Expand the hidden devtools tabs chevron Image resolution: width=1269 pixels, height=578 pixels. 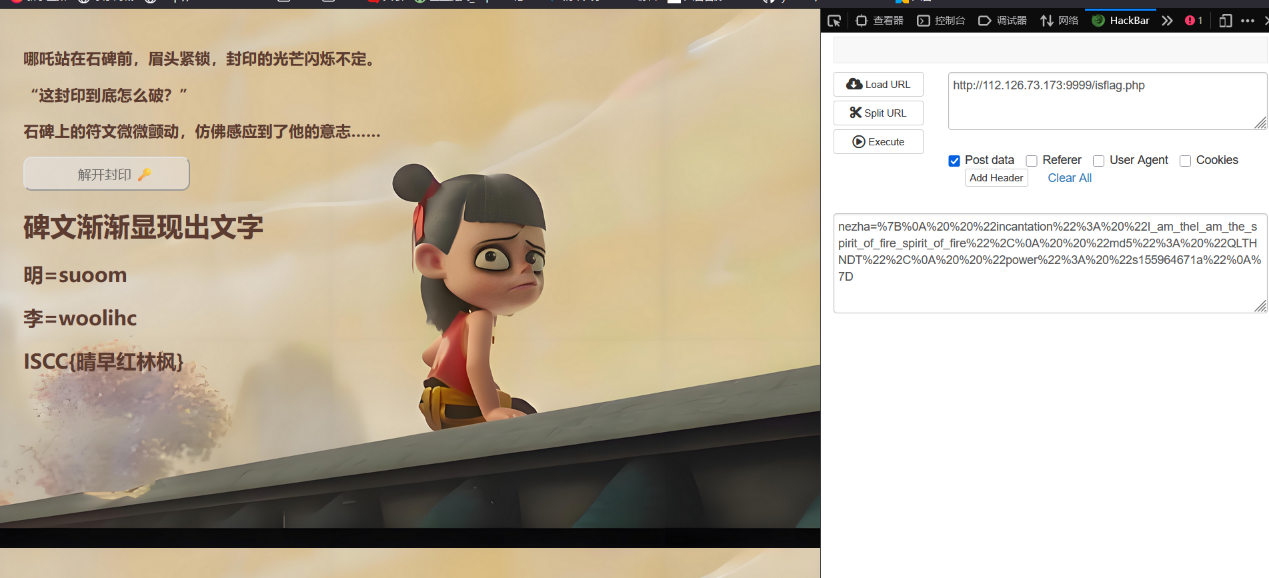click(1166, 20)
